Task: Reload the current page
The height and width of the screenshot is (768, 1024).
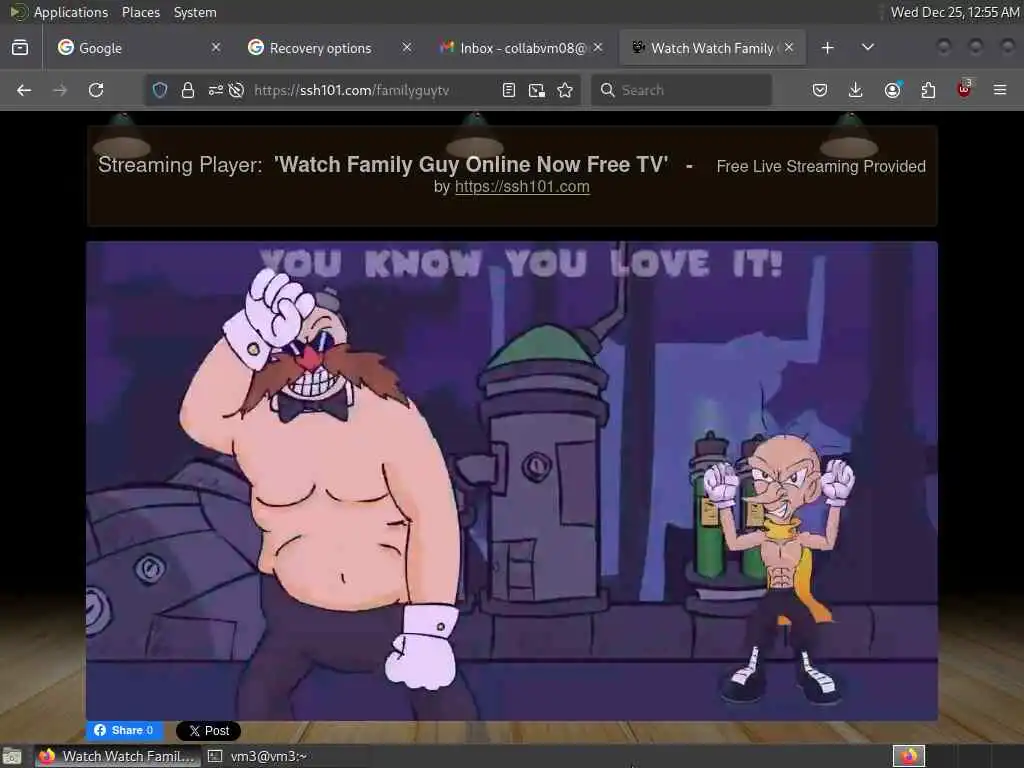Action: 96,90
